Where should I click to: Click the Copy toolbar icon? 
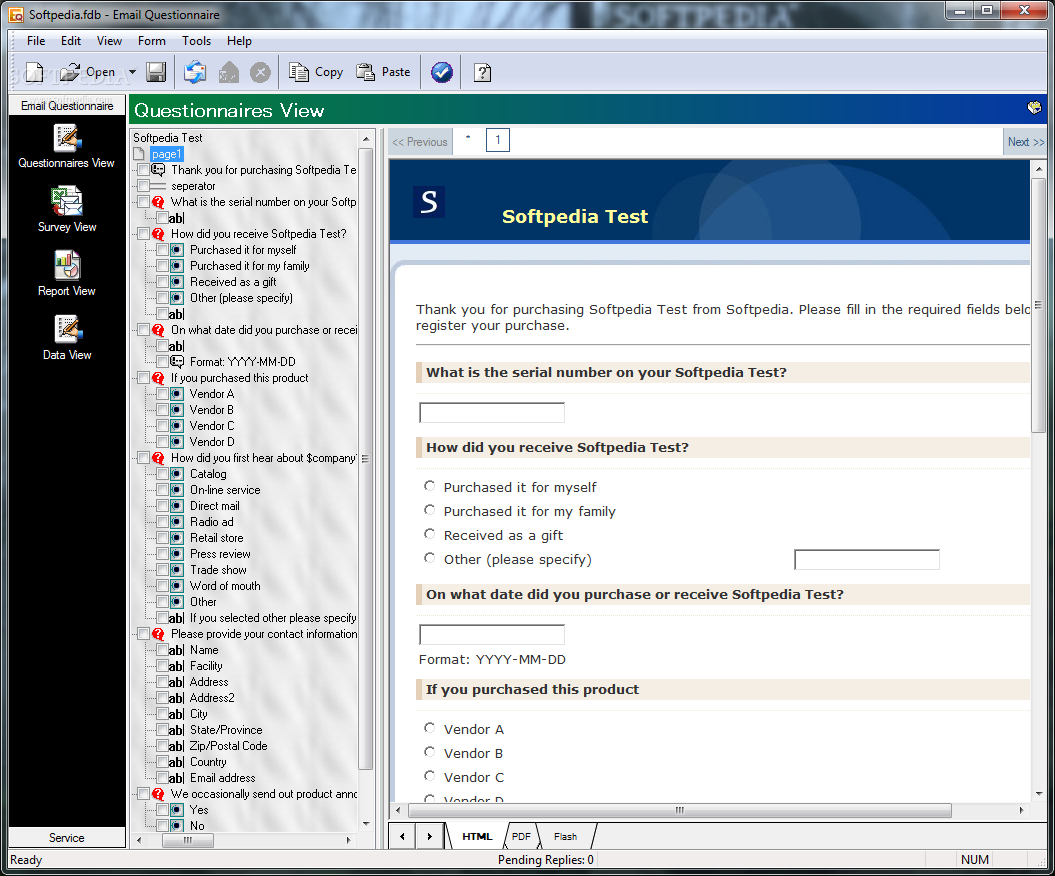click(x=299, y=71)
